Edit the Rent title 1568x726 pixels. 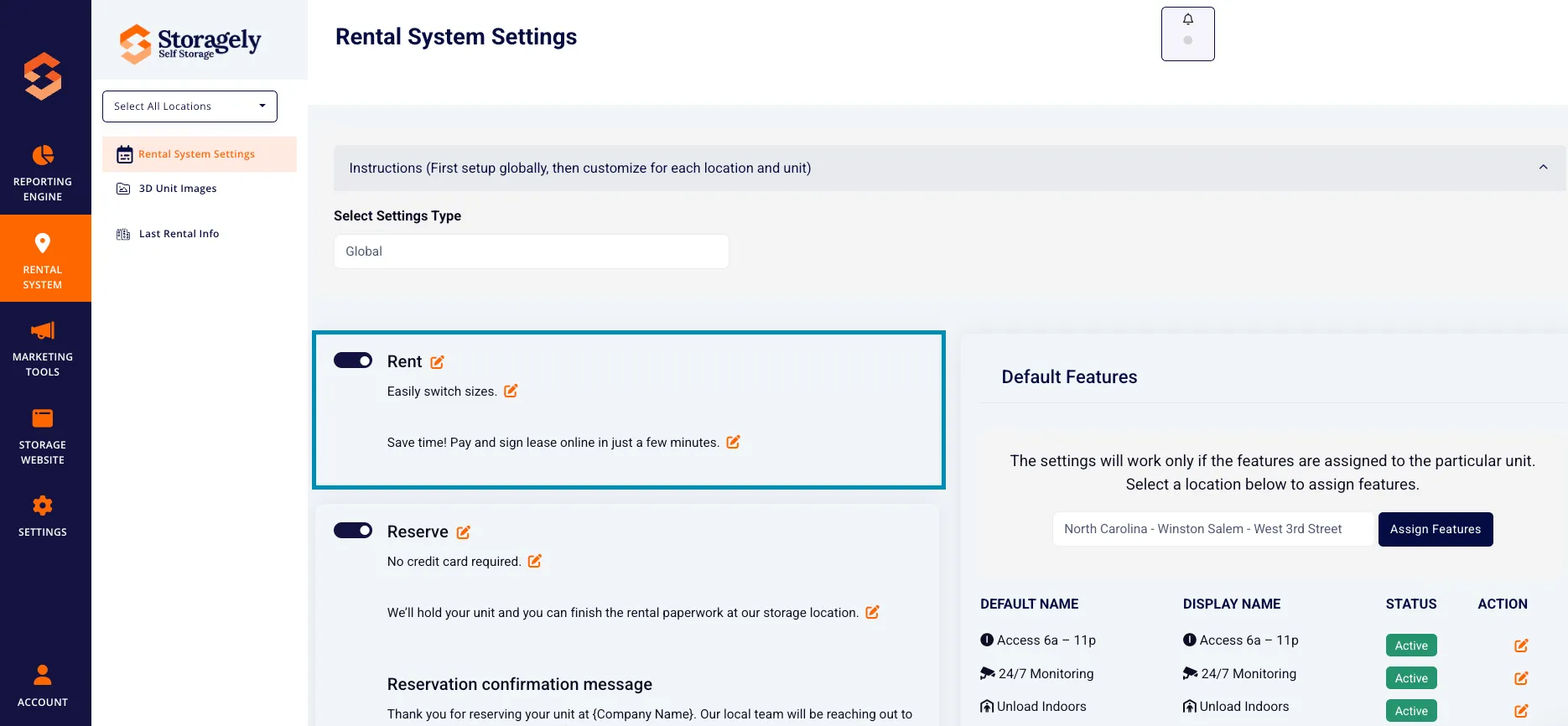[x=437, y=362]
